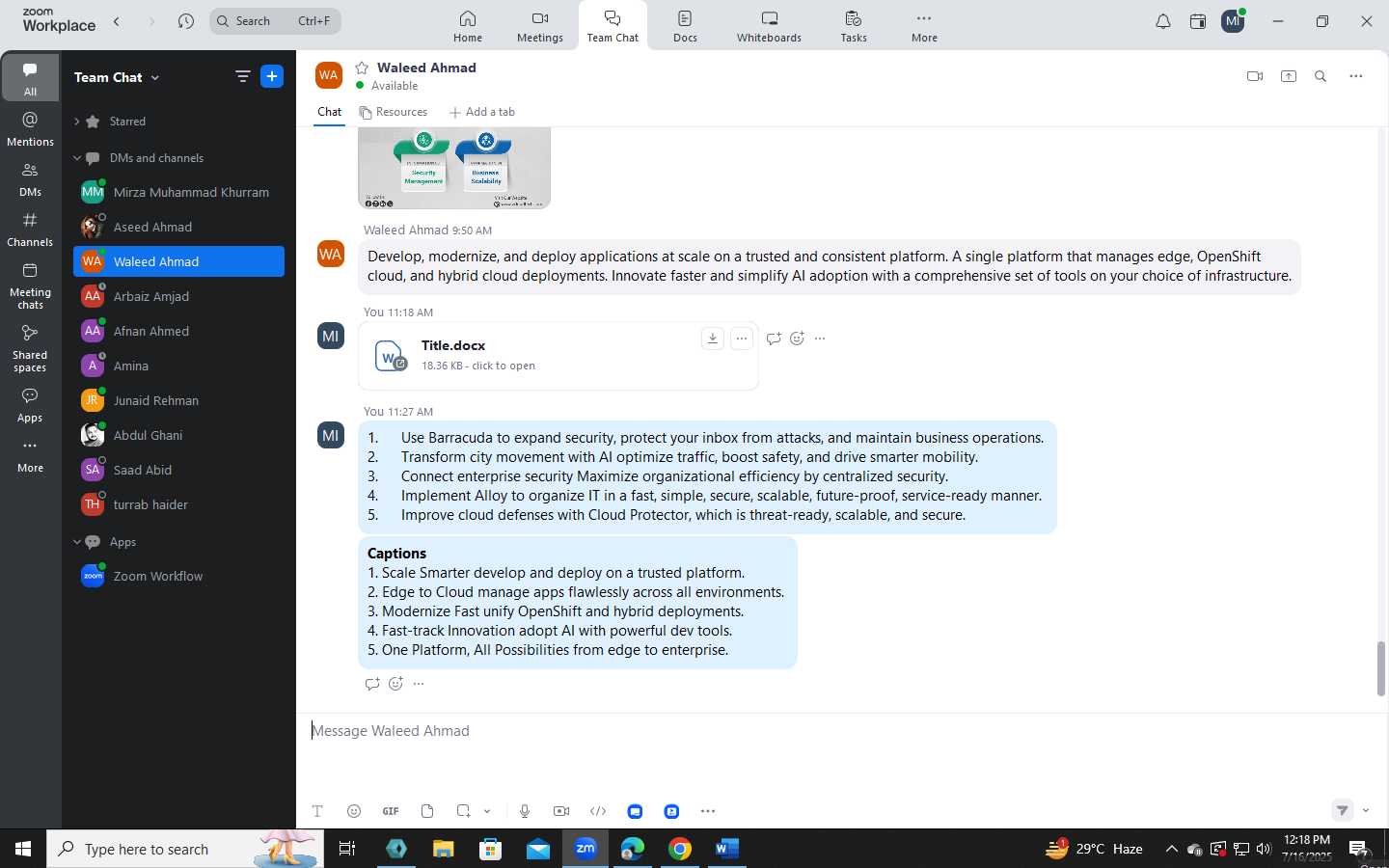Open the notifications bell

coord(1163,21)
